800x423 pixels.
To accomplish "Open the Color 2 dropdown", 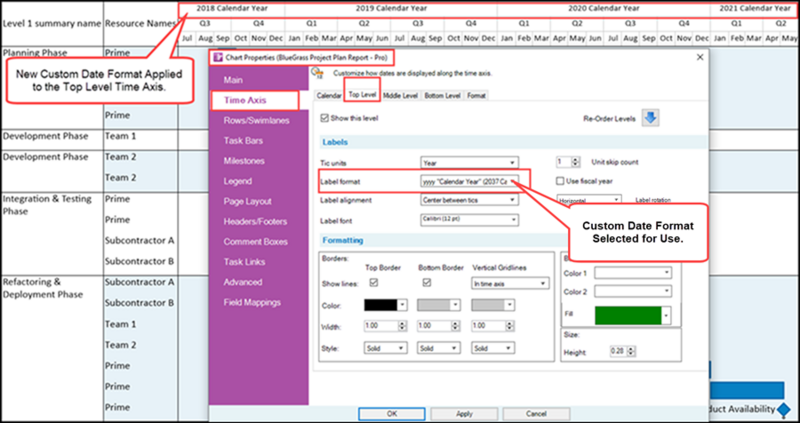I will point(633,291).
